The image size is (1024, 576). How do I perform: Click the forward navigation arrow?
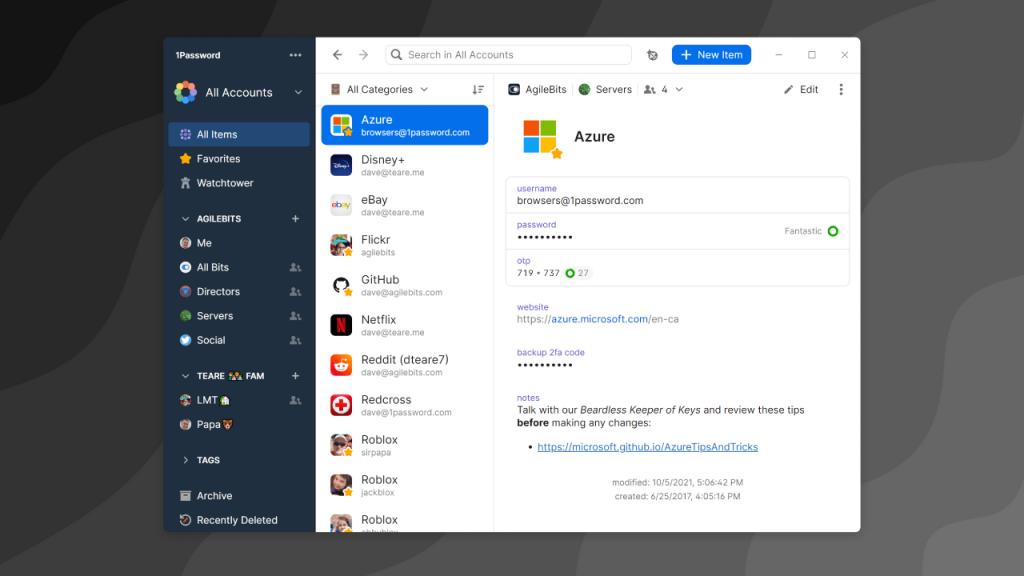click(x=363, y=55)
